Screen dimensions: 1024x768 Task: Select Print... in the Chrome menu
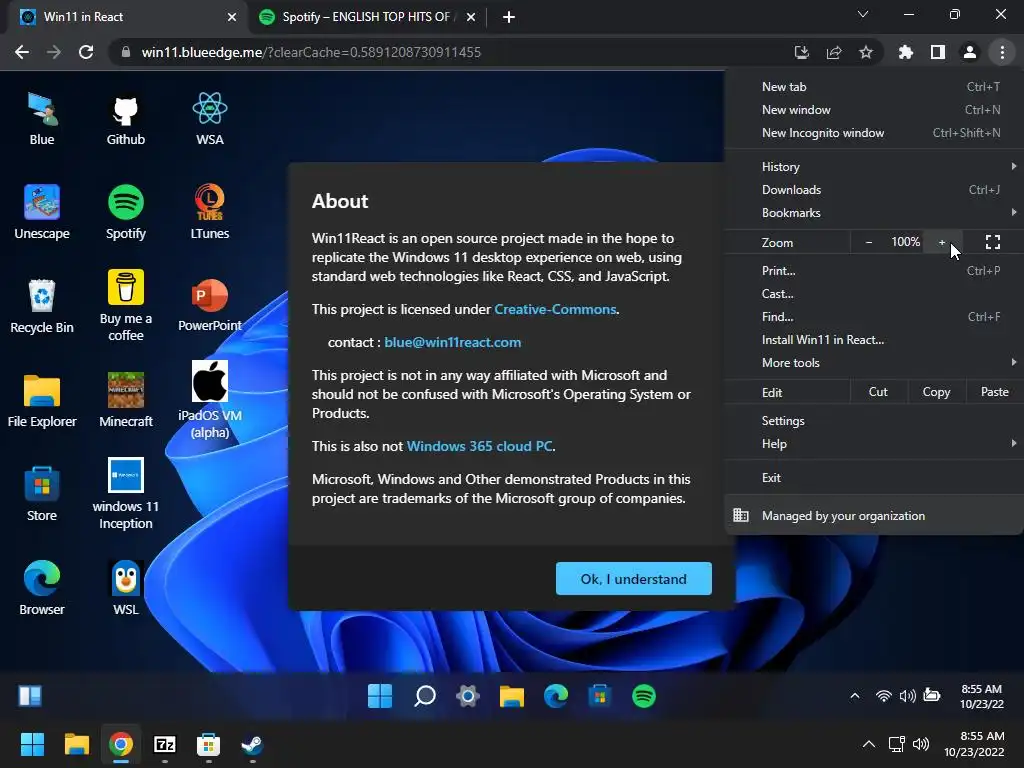[874, 270]
